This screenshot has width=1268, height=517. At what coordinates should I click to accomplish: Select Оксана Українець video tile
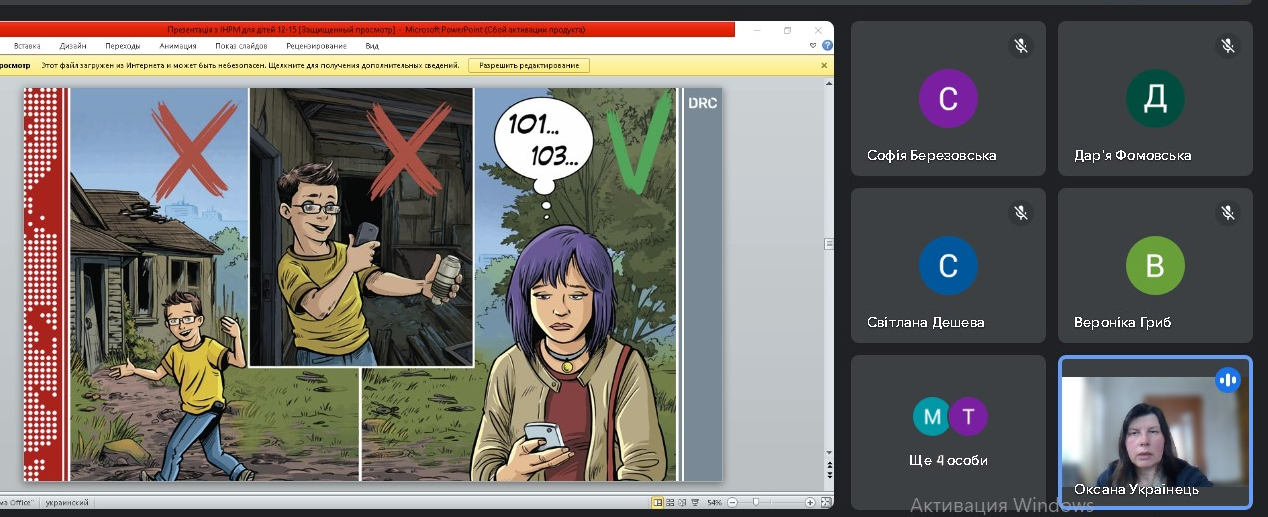pos(1155,432)
